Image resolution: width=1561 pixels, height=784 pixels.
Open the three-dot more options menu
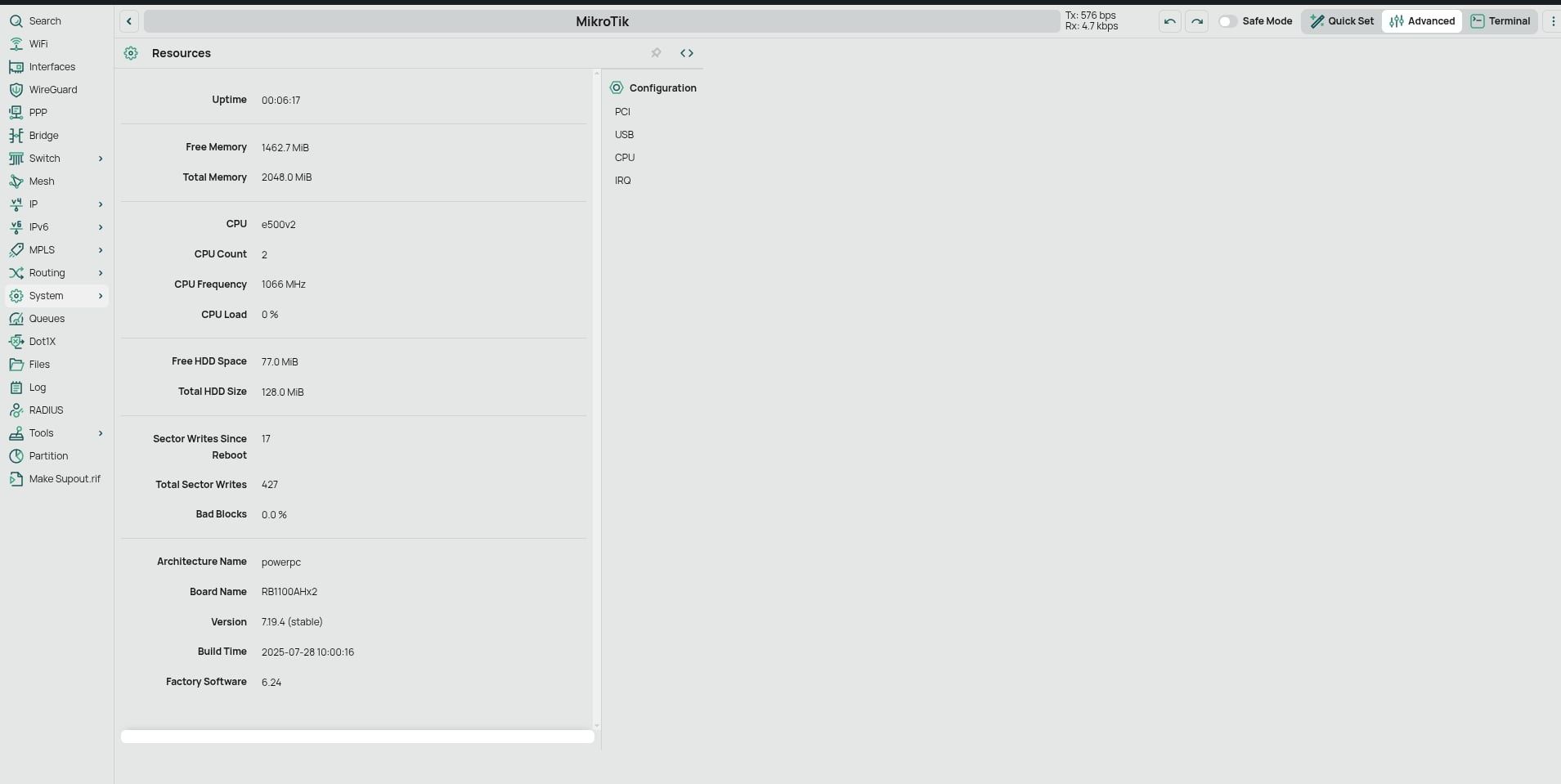tap(1553, 21)
